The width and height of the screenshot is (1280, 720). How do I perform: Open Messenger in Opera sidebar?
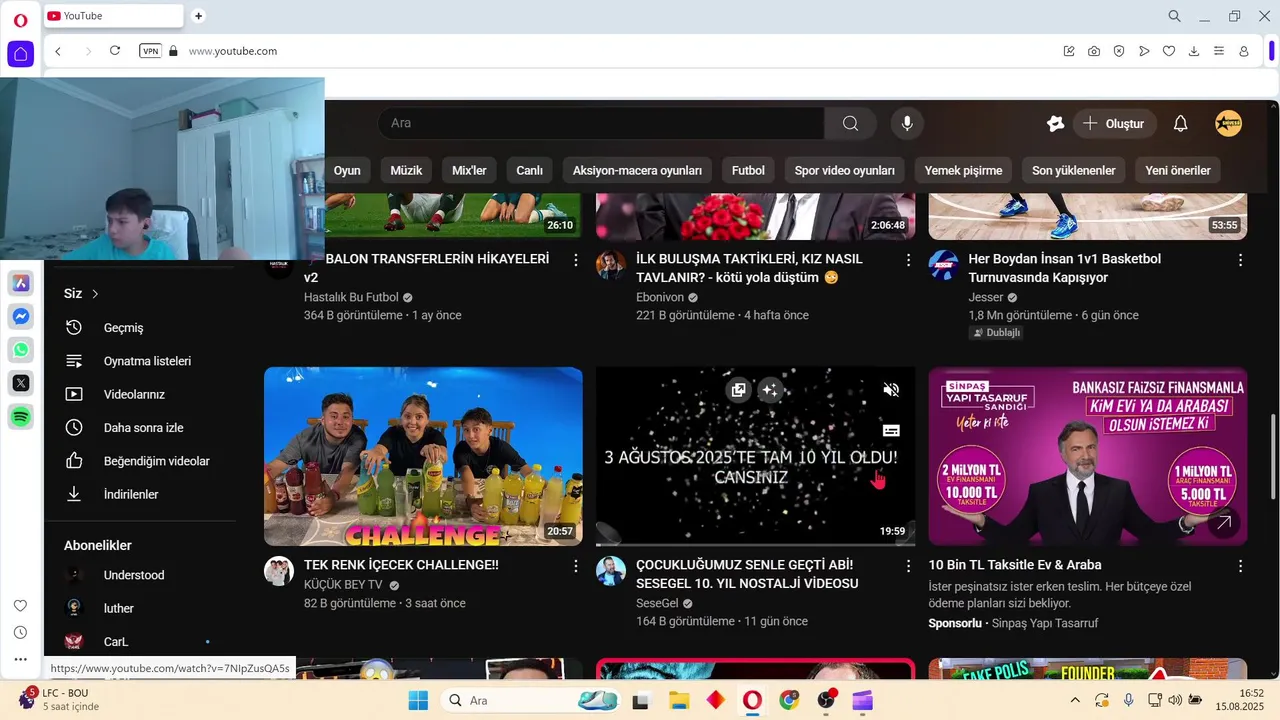[x=20, y=317]
